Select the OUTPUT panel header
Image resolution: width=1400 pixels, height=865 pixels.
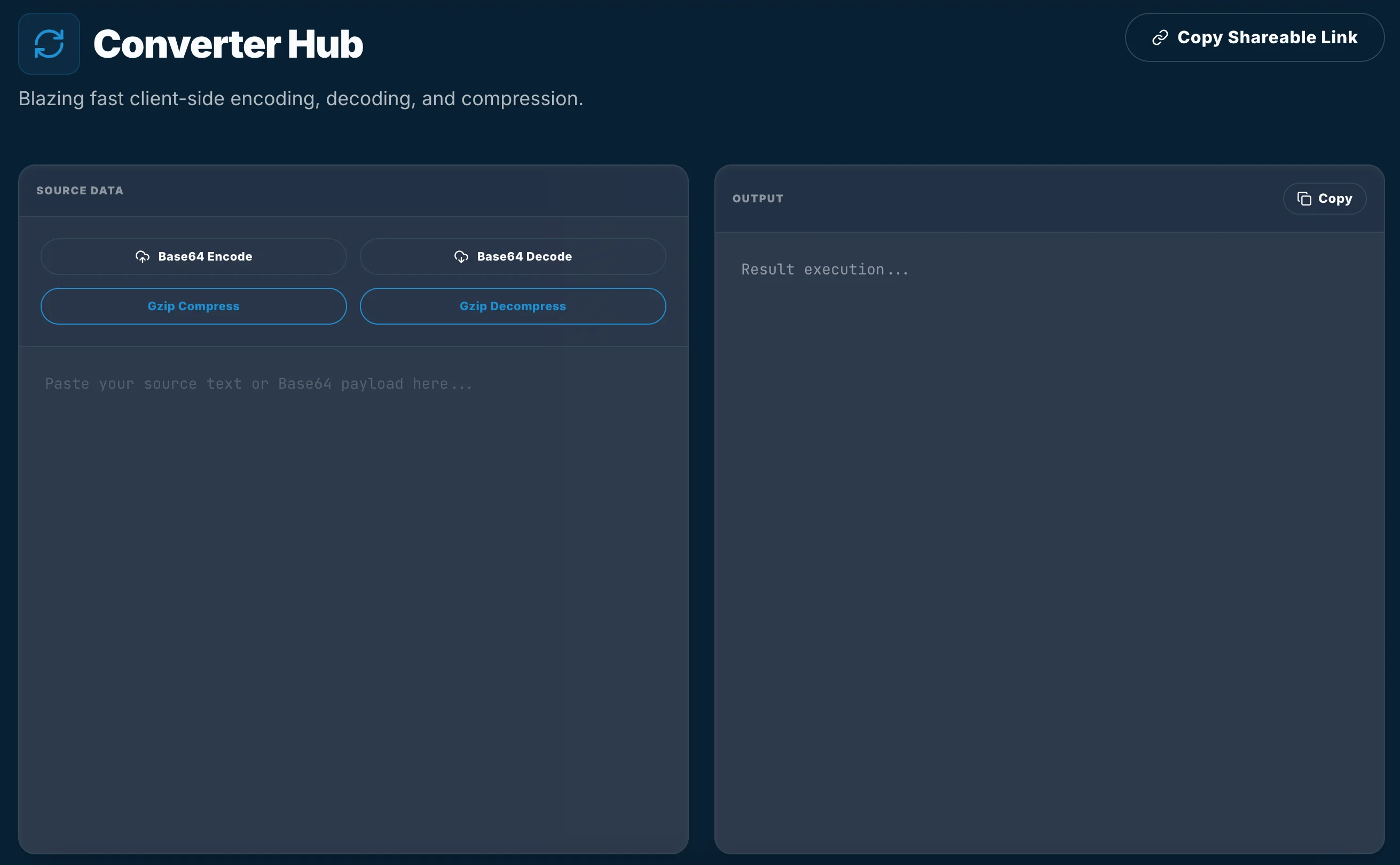(x=757, y=199)
